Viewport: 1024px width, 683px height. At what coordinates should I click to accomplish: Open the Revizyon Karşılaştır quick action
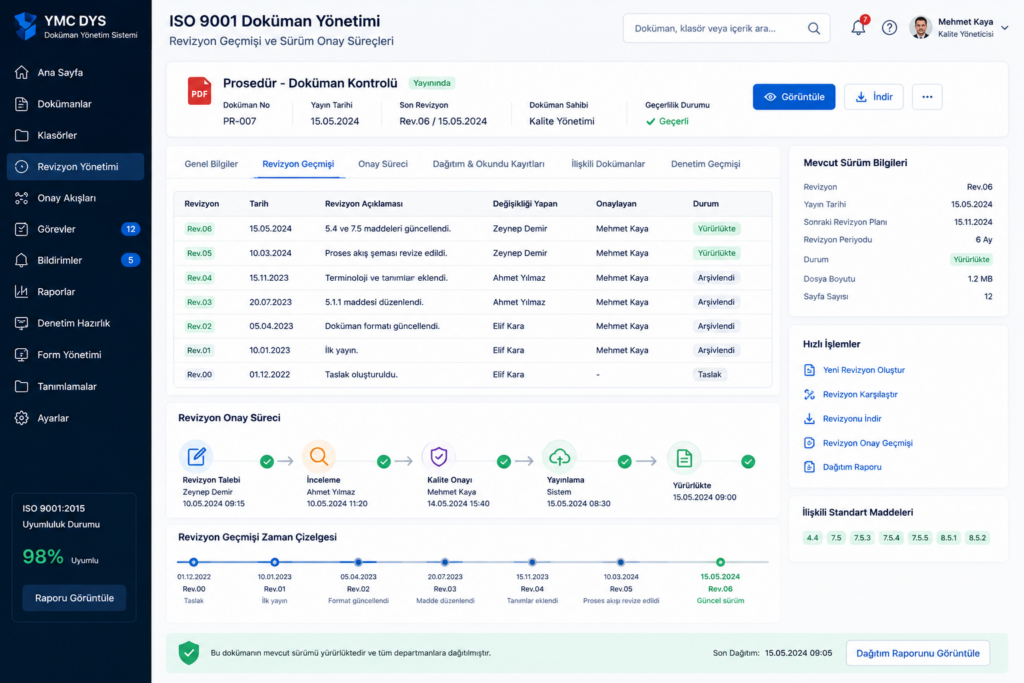coord(860,394)
